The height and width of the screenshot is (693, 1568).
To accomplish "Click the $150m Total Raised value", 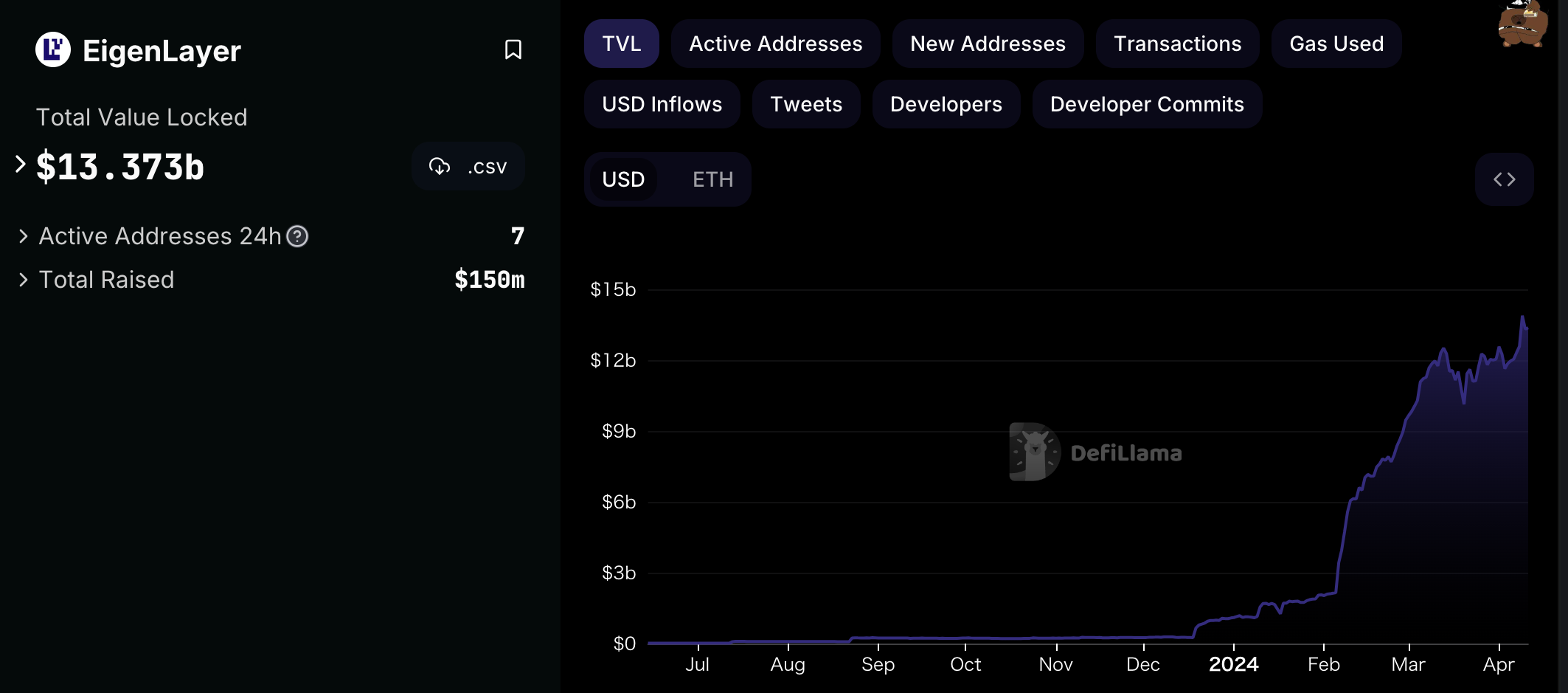I will click(x=490, y=280).
